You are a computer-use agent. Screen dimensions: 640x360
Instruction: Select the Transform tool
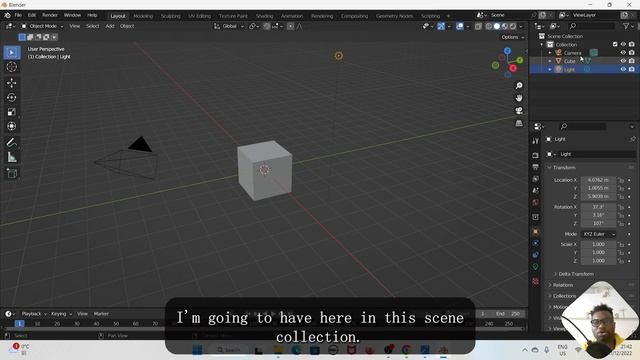pyautogui.click(x=11, y=126)
